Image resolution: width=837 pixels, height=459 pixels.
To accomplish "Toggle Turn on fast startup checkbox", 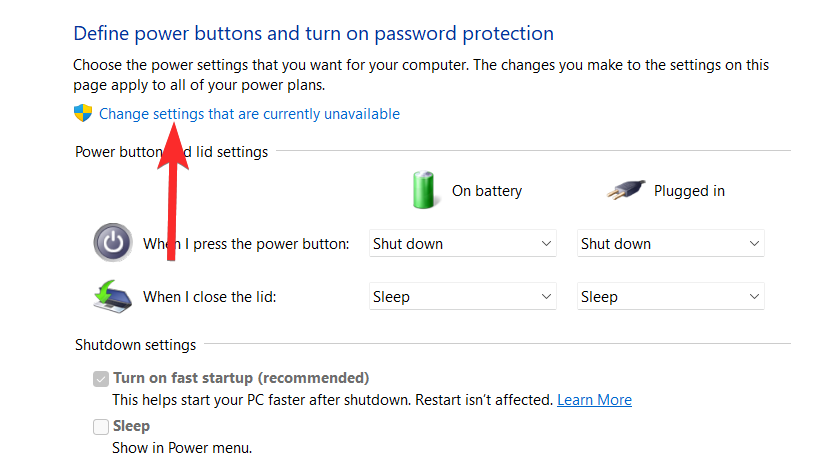I will pyautogui.click(x=101, y=378).
